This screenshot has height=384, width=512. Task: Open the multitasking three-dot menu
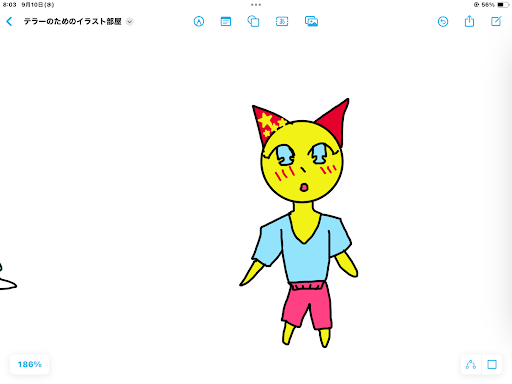[x=256, y=5]
